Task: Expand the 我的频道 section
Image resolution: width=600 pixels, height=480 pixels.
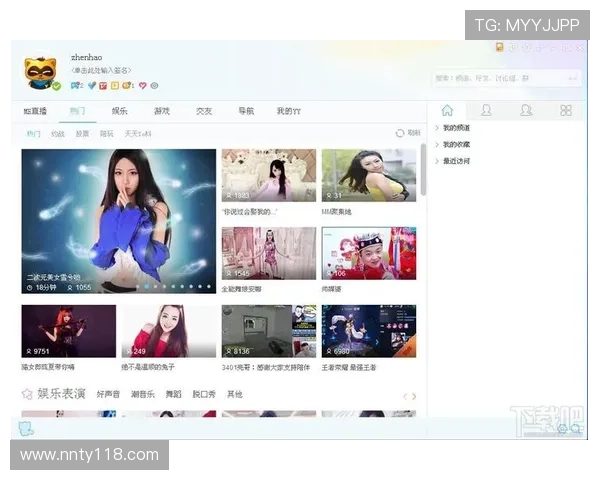Action: 453,128
